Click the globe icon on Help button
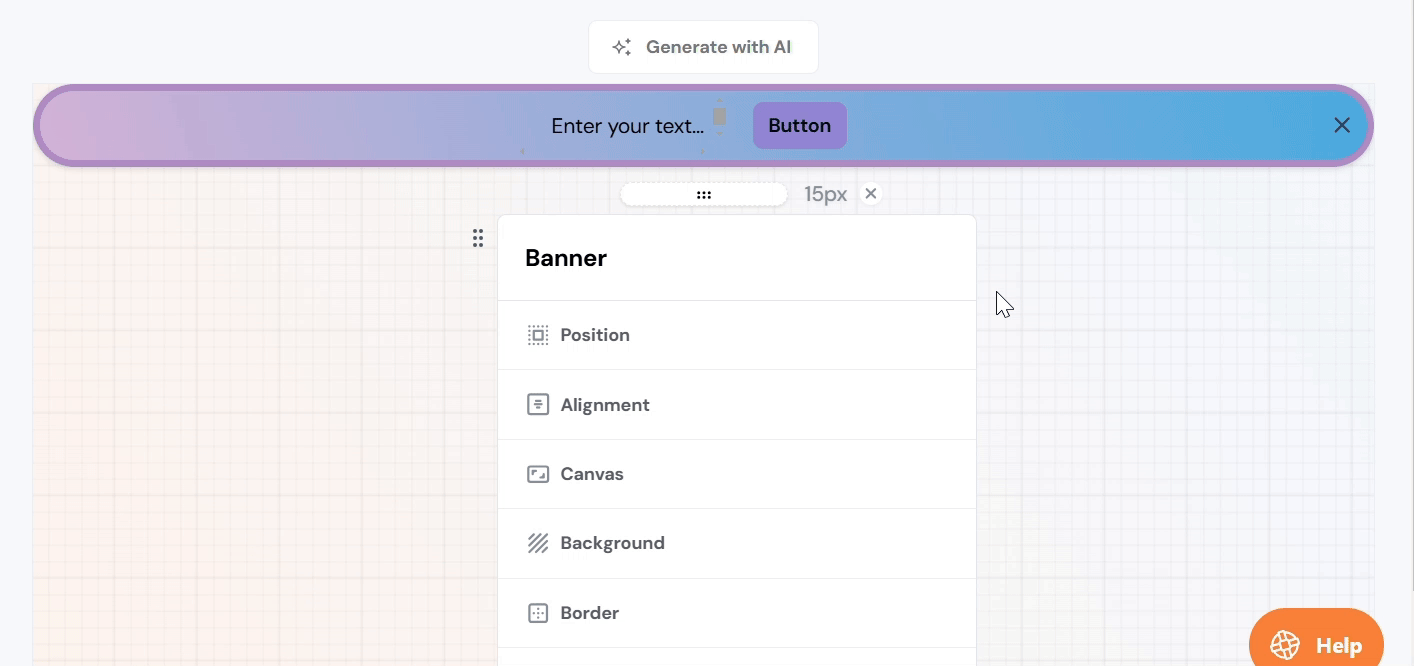This screenshot has height=666, width=1414. click(x=1285, y=645)
